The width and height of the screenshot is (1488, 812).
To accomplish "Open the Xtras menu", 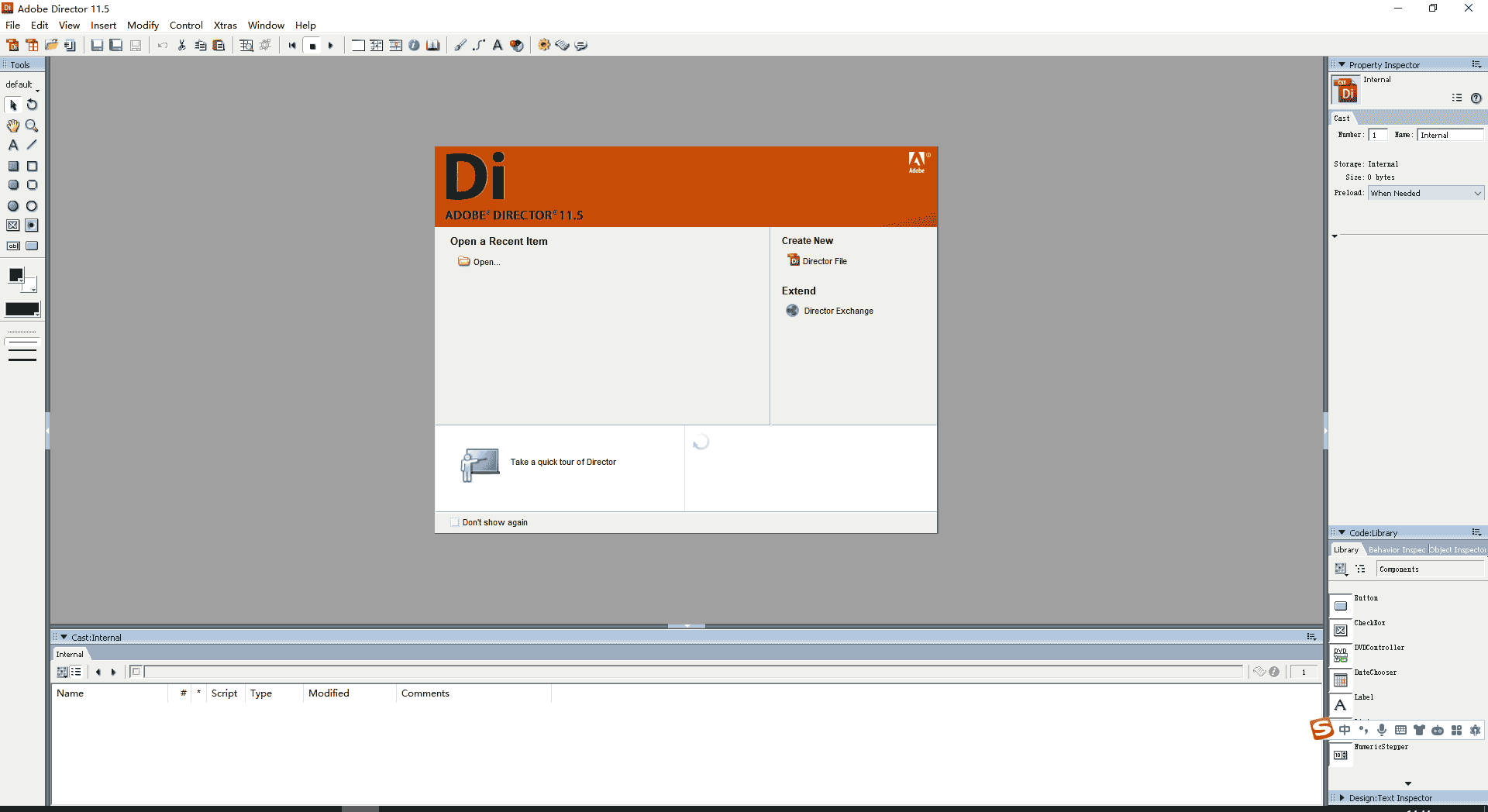I will click(226, 25).
